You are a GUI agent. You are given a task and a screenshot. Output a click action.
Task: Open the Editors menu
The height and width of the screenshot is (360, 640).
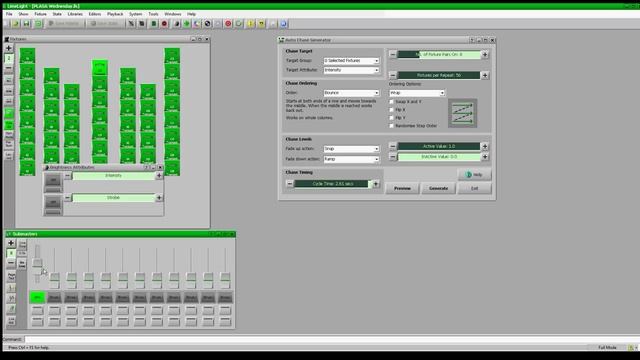(x=95, y=14)
